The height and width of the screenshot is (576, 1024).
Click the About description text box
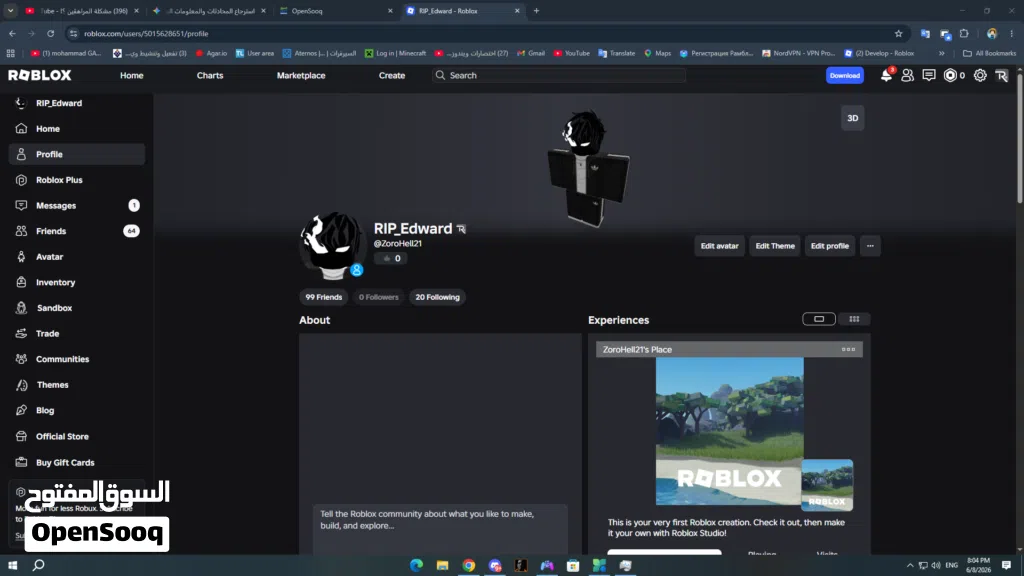440,529
